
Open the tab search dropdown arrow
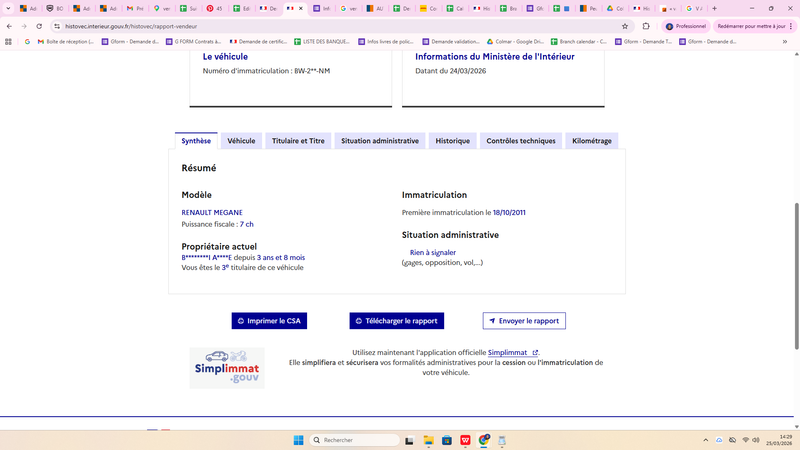(x=8, y=8)
